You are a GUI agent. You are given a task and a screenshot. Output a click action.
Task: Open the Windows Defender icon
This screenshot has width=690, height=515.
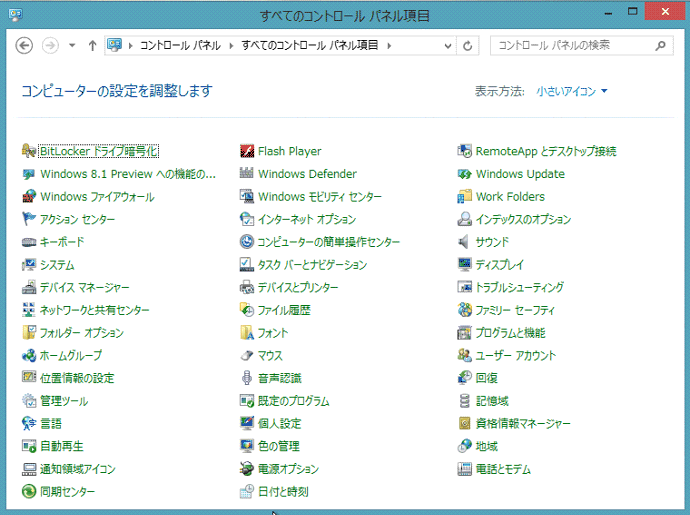point(247,173)
